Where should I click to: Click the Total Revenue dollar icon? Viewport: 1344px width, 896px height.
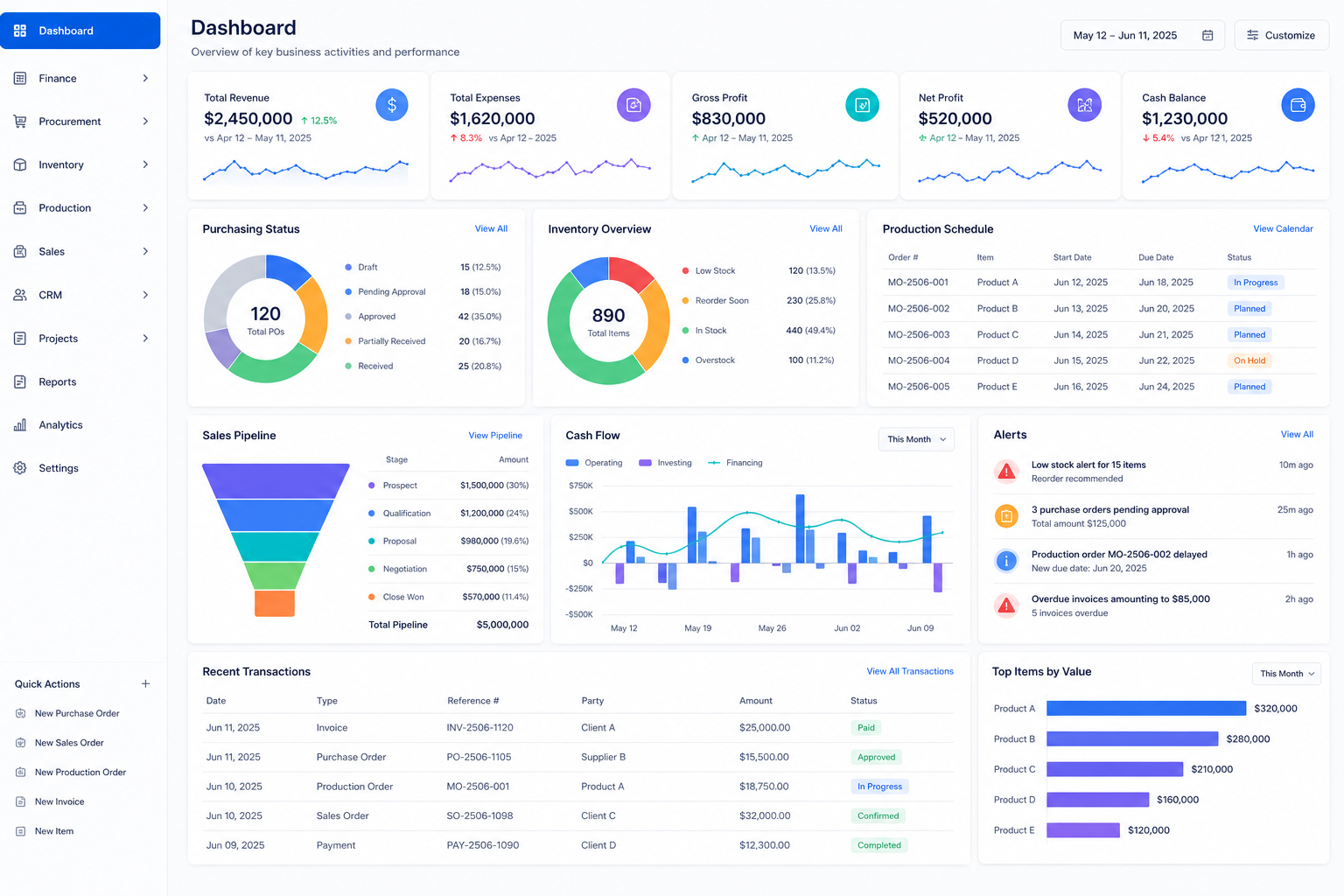point(392,105)
